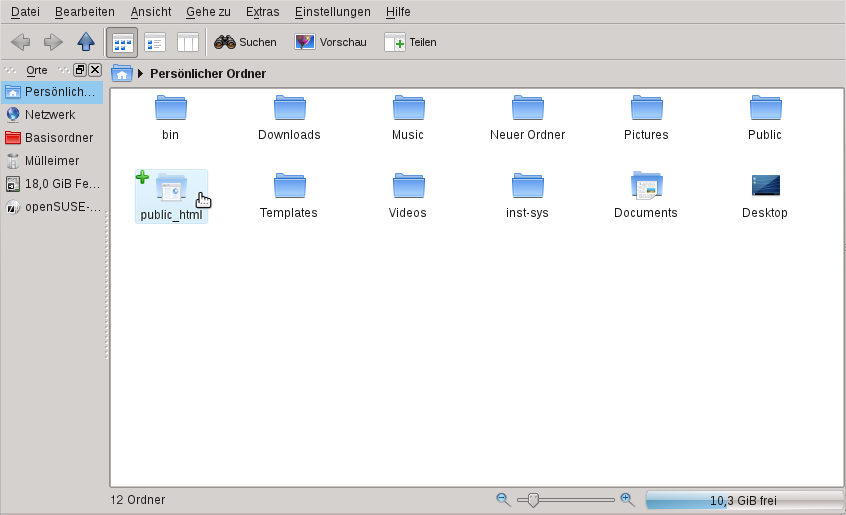
Task: Click the Teilen split view button
Action: (410, 42)
